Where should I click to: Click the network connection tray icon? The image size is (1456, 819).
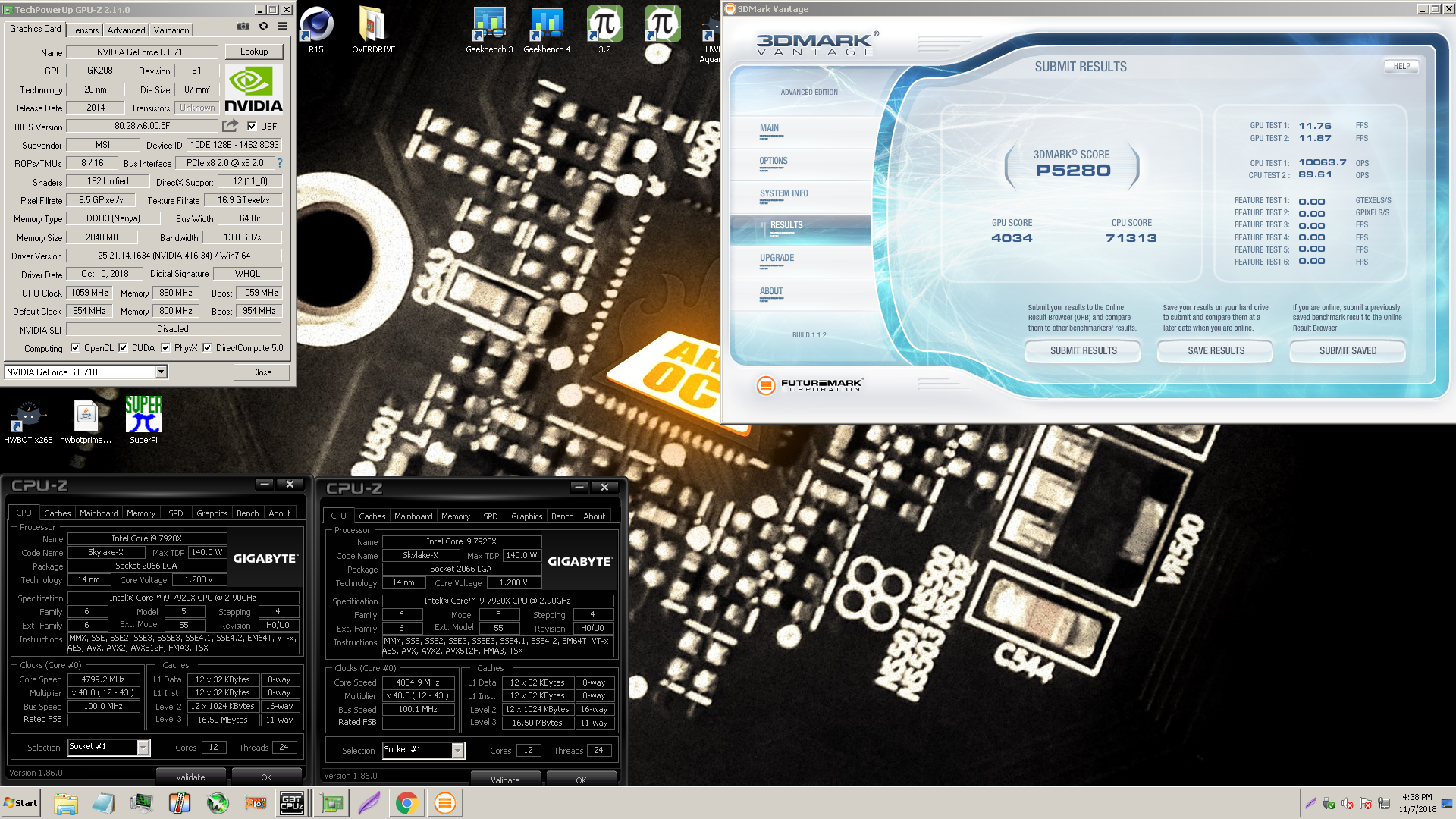[x=1384, y=803]
